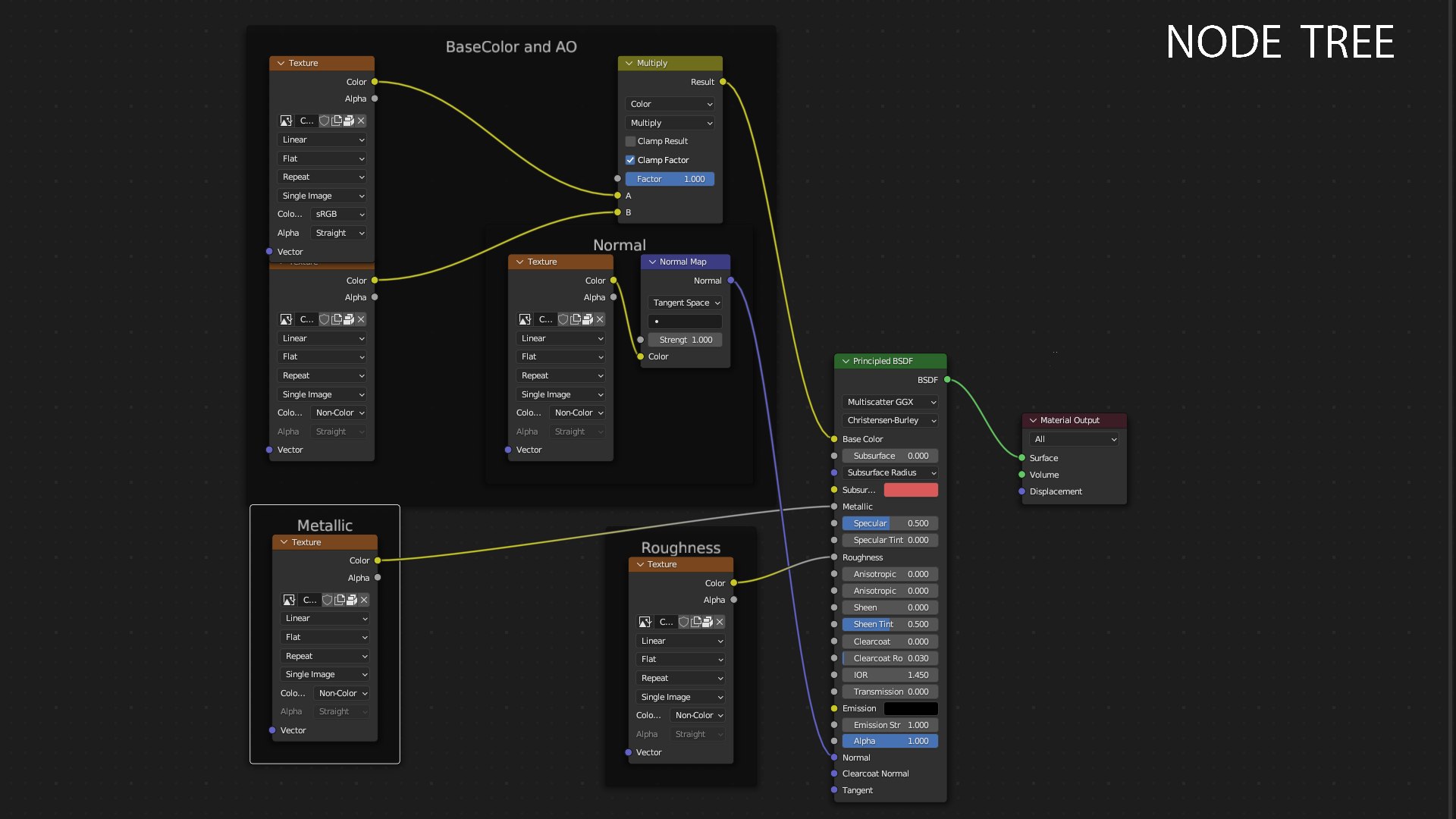Click open image folder icon in Normal Texture node

pos(588,319)
